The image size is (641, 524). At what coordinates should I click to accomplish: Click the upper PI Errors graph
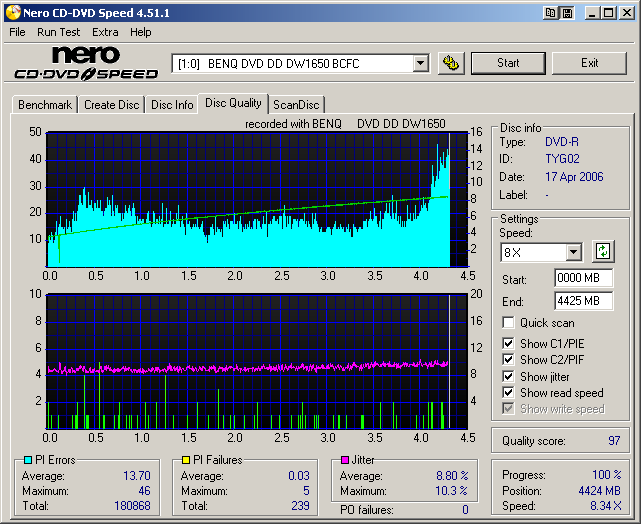[x=257, y=199]
